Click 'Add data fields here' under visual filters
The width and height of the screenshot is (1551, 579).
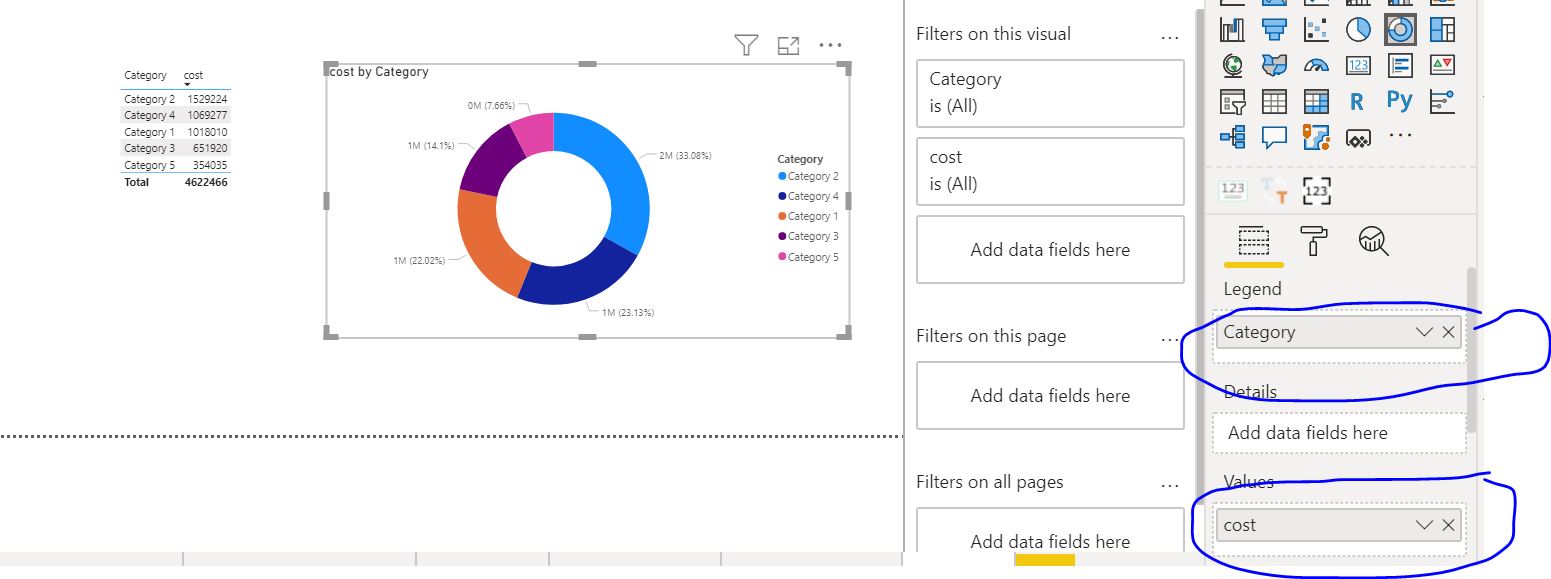[1050, 250]
